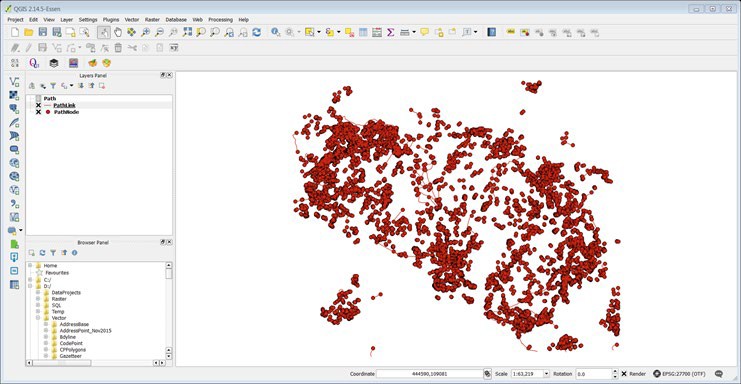This screenshot has width=741, height=384.
Task: Refresh the Browser Panel
Action: pos(43,253)
